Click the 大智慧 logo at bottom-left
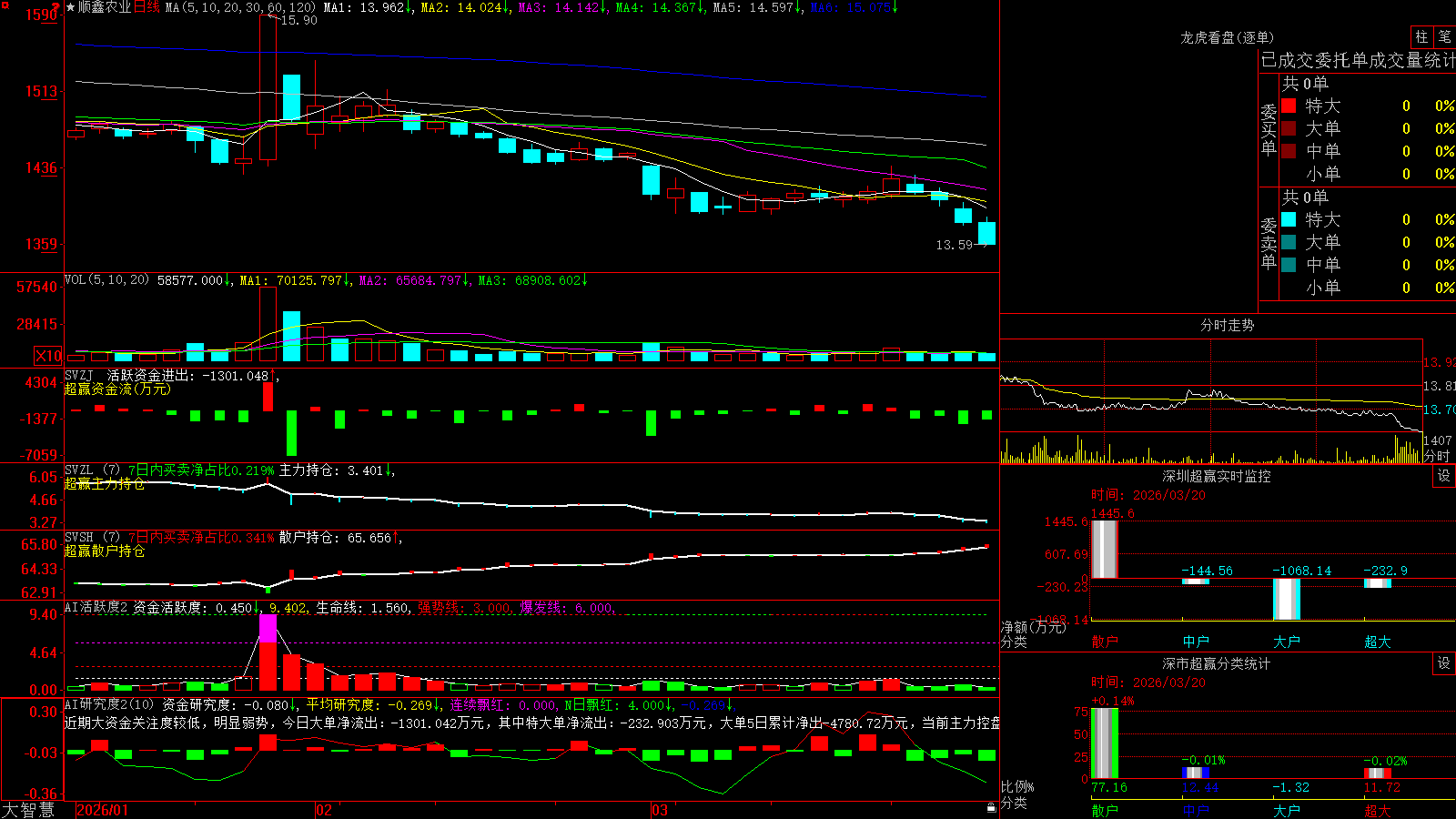This screenshot has height=819, width=1456. 28,810
